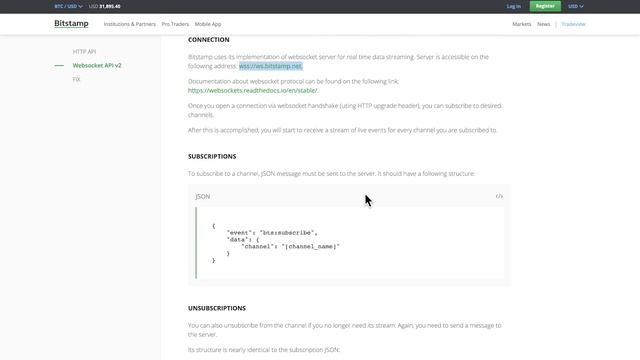Click the "channel": "[channel_name]" code line

pyautogui.click(x=290, y=247)
